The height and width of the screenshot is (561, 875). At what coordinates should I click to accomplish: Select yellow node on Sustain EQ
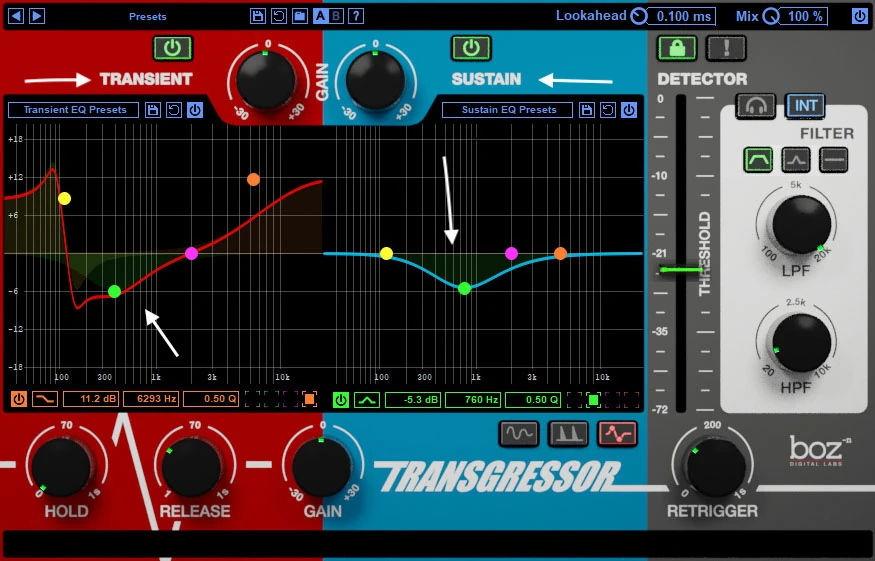[386, 254]
